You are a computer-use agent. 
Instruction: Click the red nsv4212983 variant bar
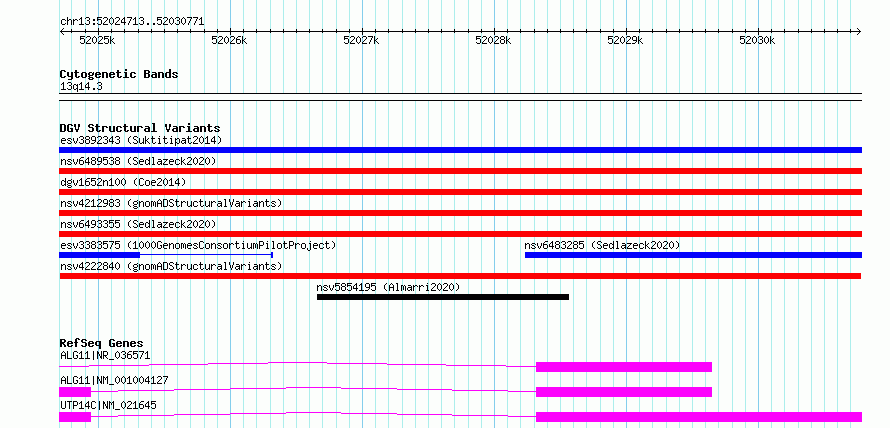pyautogui.click(x=460, y=213)
